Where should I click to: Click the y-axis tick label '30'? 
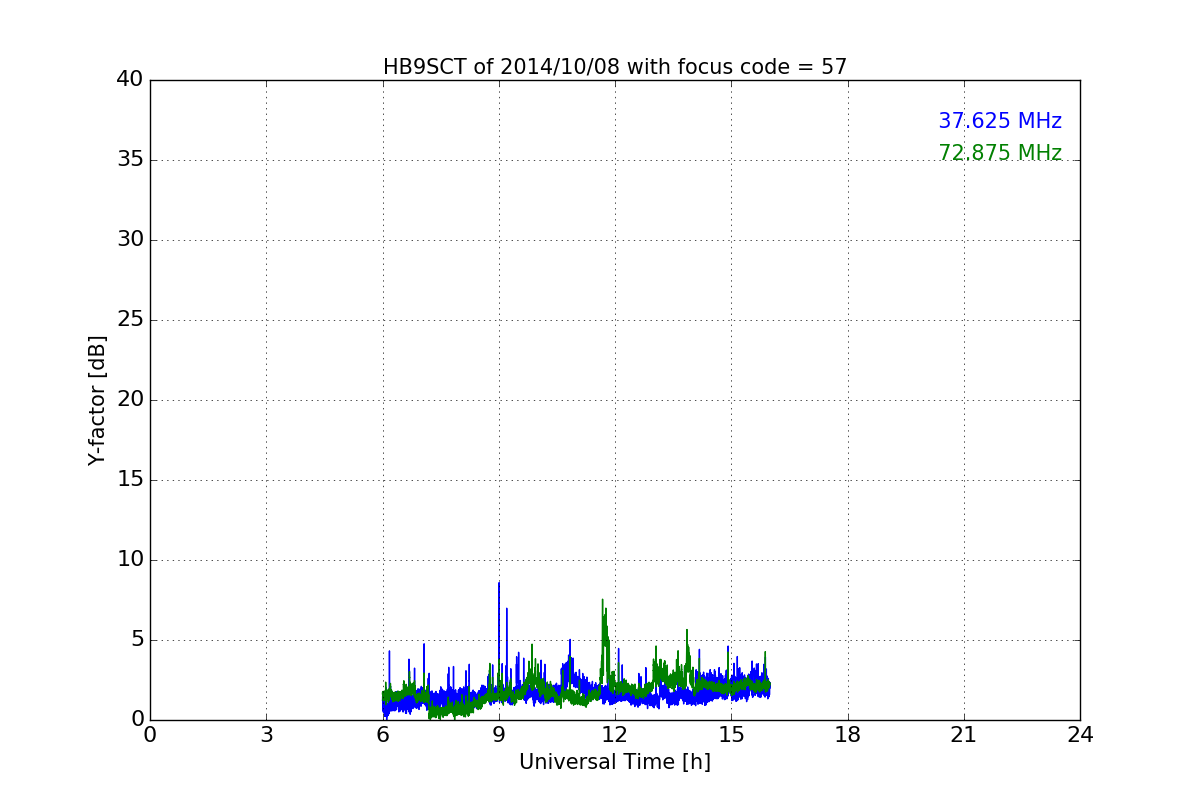(130, 240)
